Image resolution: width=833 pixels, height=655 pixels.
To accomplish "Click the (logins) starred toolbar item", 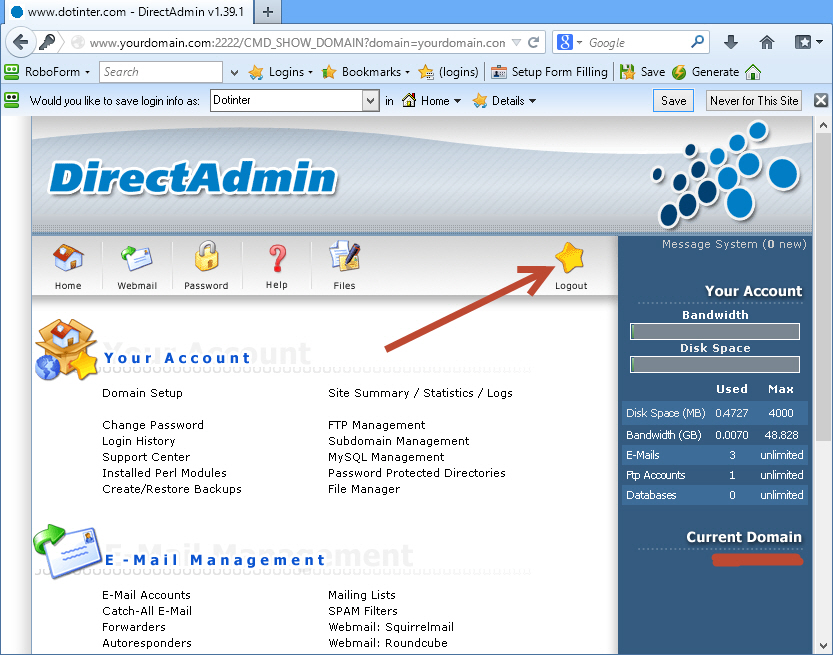I will [x=448, y=72].
